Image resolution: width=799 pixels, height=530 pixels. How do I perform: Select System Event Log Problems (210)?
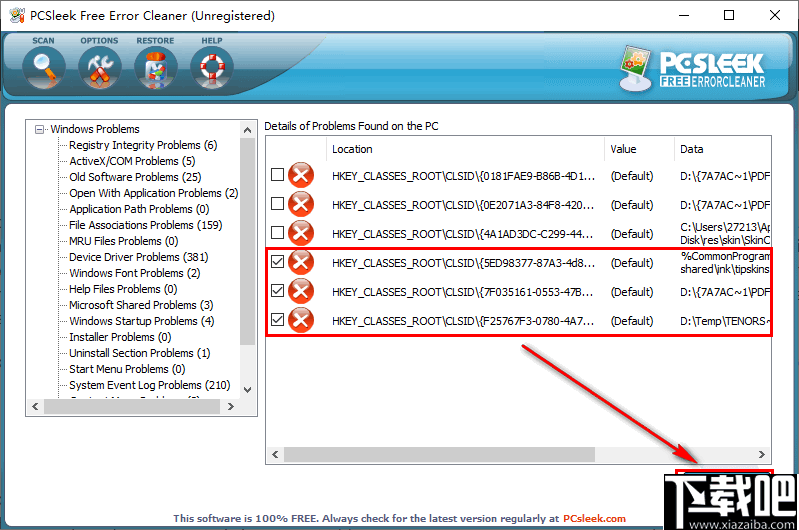tap(150, 385)
